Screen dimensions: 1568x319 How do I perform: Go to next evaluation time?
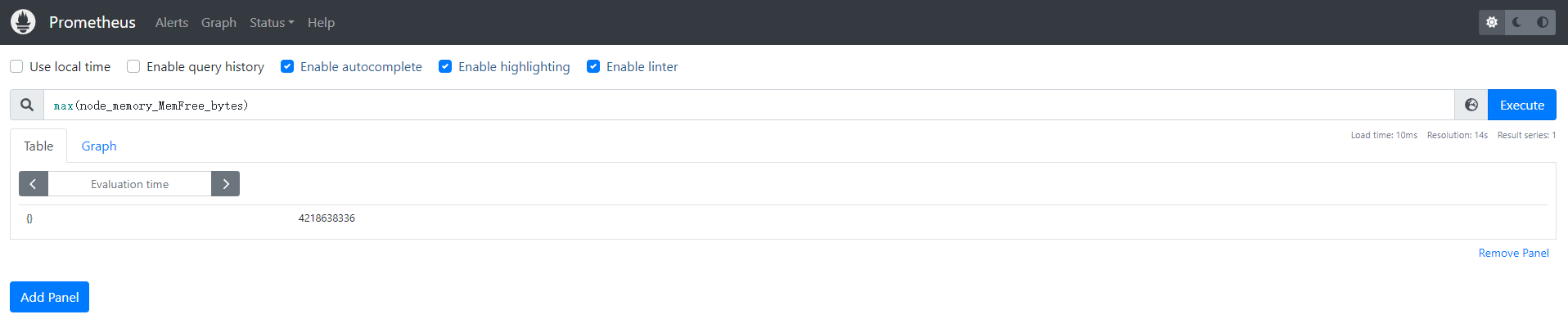[x=226, y=184]
